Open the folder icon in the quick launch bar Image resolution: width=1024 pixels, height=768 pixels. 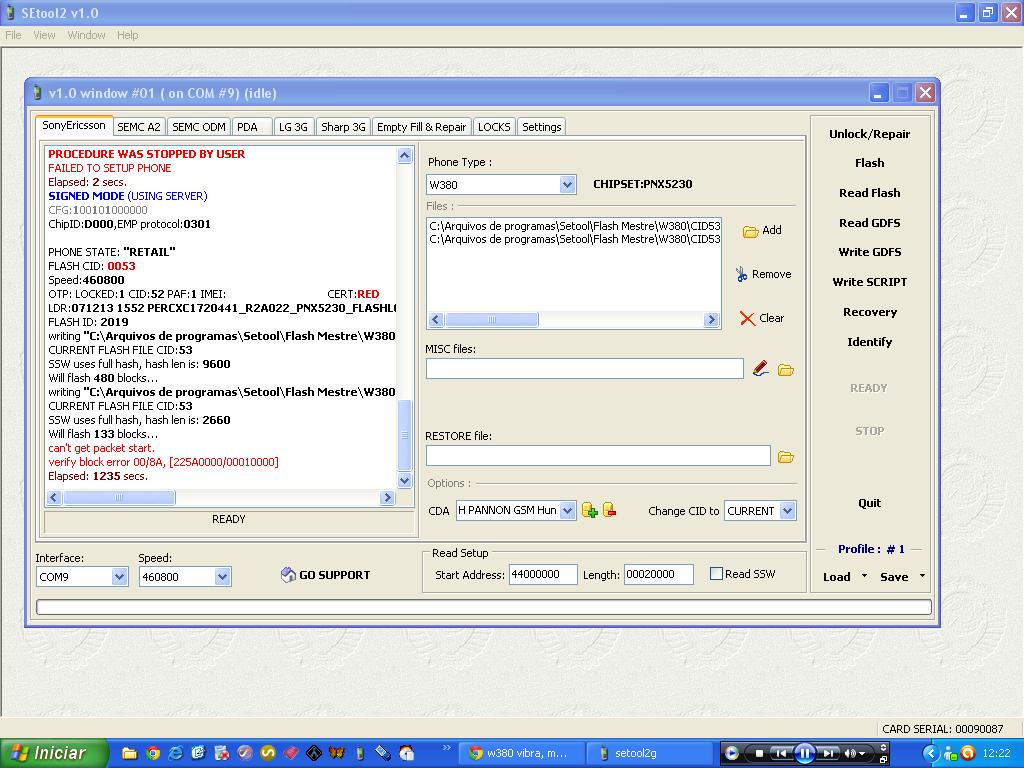click(x=129, y=753)
